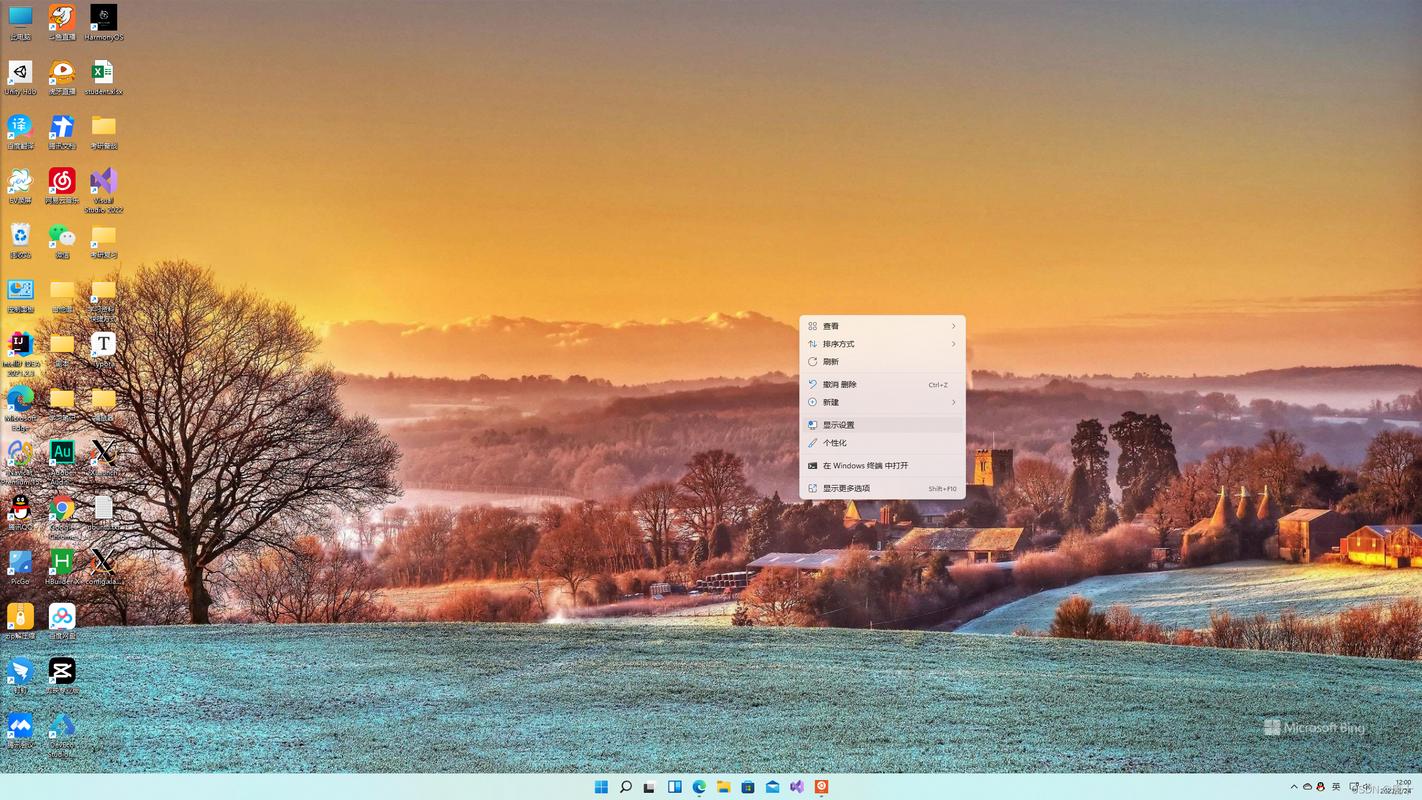Expand the arrow beside 查看

(953, 326)
